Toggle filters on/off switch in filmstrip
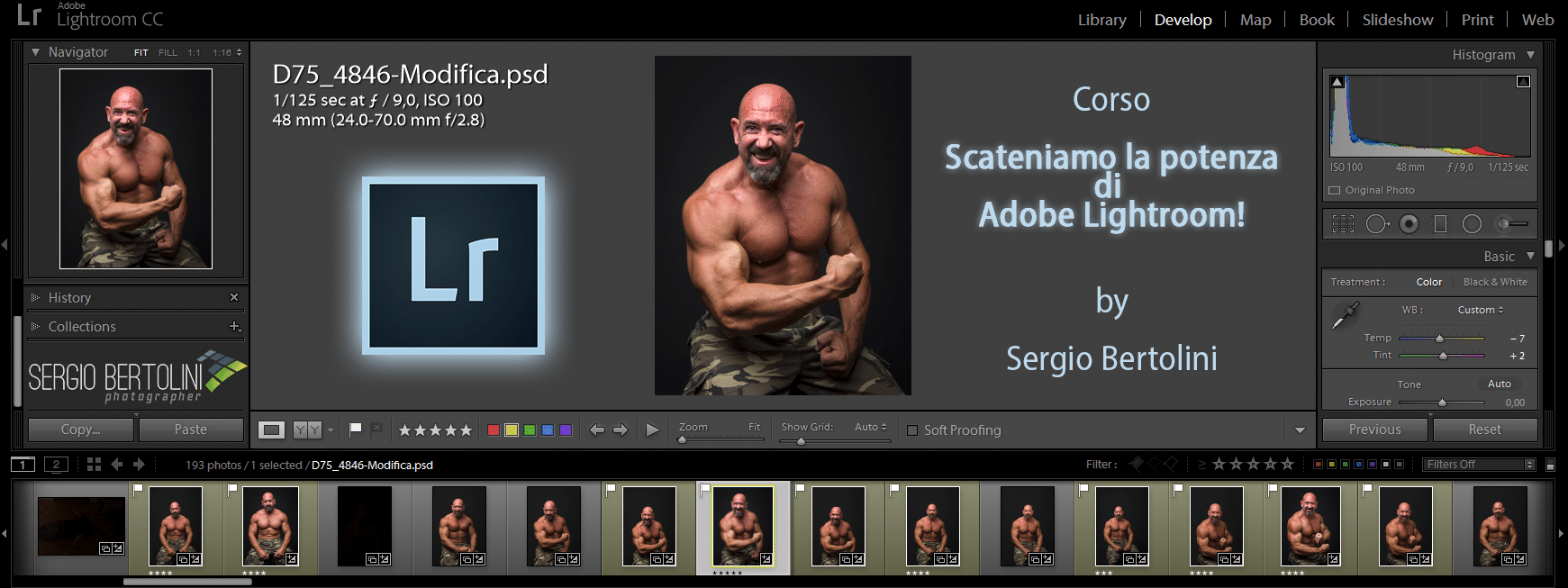The width and height of the screenshot is (1568, 588). [x=1550, y=465]
